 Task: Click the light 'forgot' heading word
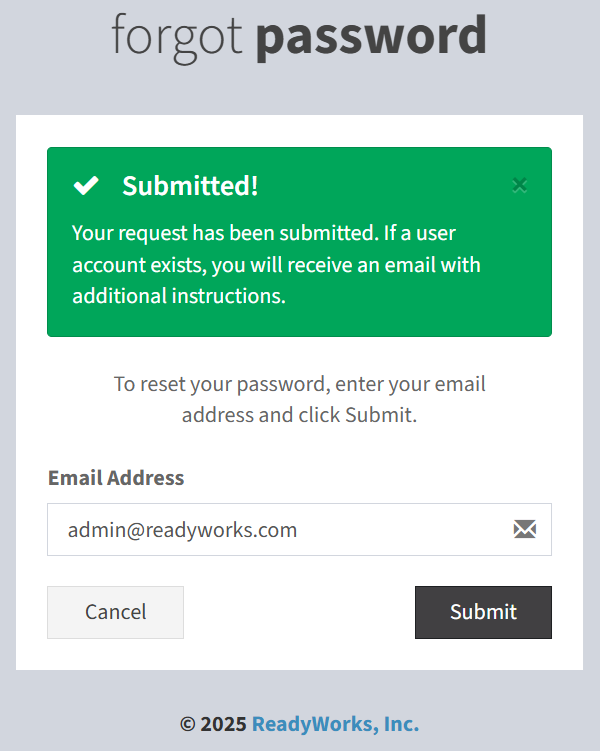tap(177, 38)
